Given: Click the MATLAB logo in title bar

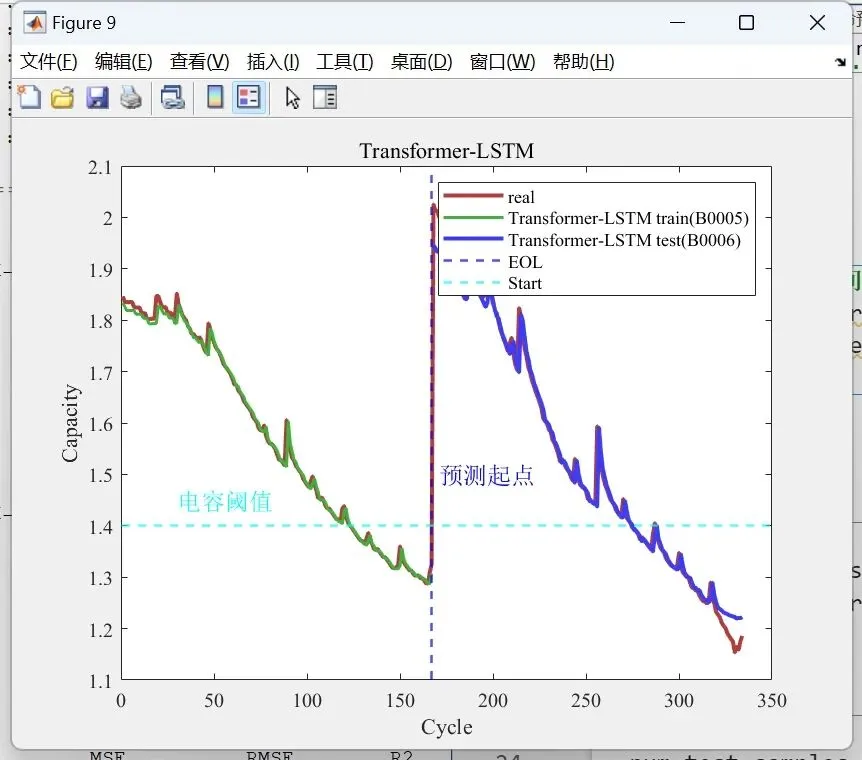Looking at the screenshot, I should tap(35, 23).
